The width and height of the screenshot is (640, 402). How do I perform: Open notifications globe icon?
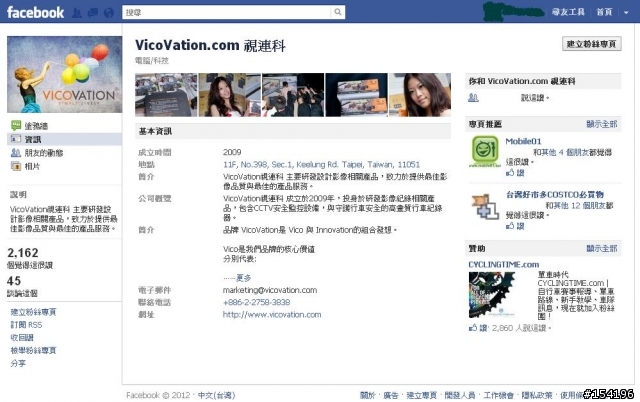pos(109,13)
